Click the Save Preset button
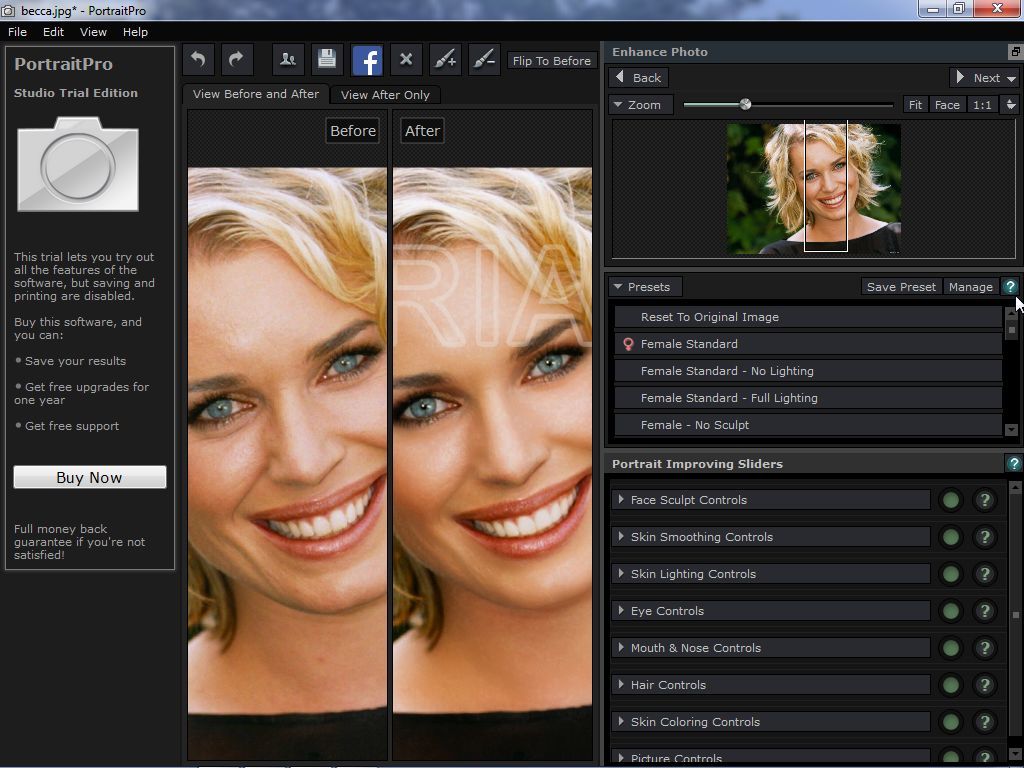 click(x=901, y=287)
